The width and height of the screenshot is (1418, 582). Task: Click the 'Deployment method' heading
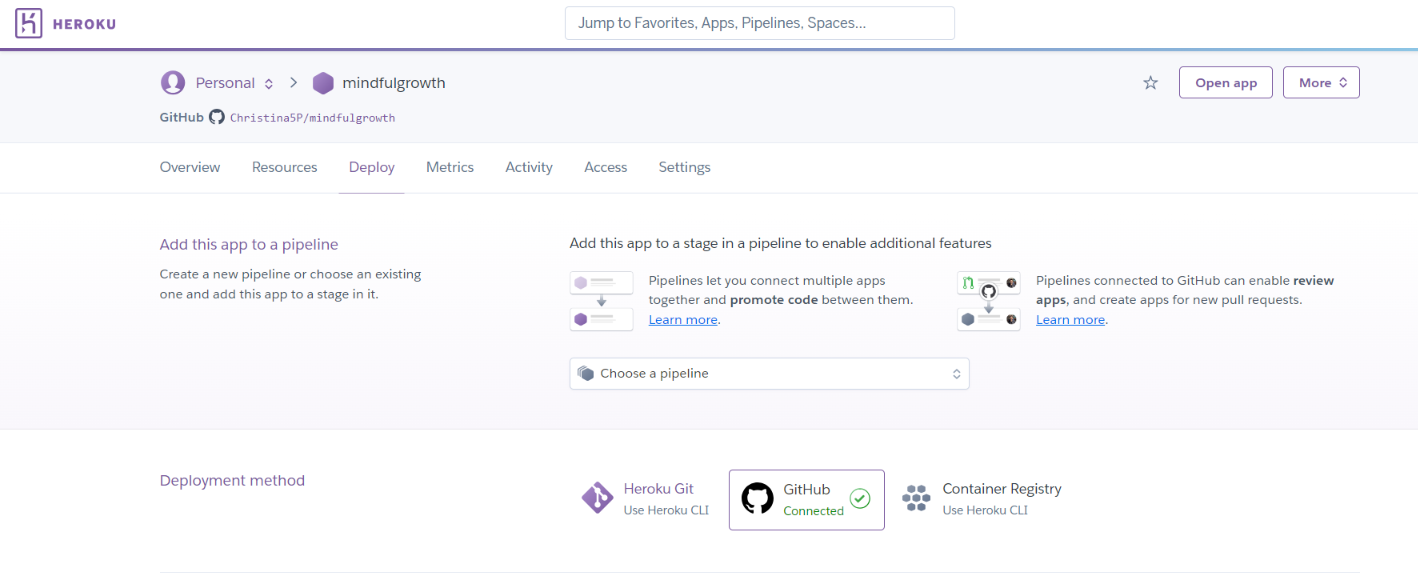232,480
